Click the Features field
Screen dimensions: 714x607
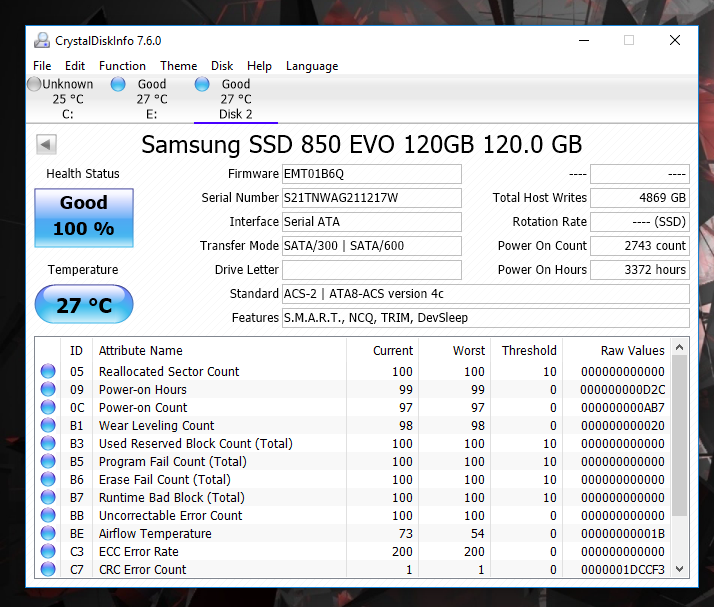485,318
